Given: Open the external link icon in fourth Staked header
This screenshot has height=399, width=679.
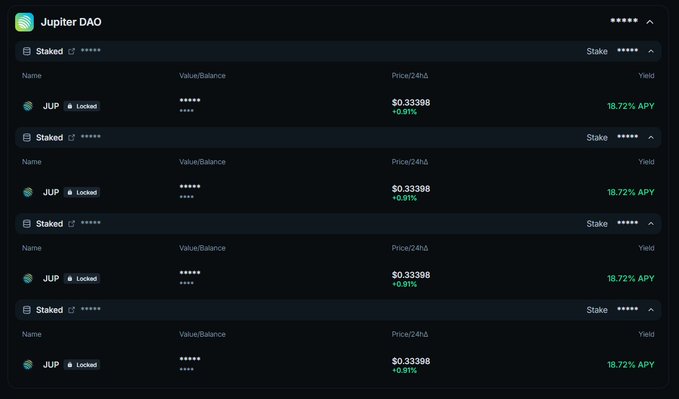Looking at the screenshot, I should click(x=71, y=310).
